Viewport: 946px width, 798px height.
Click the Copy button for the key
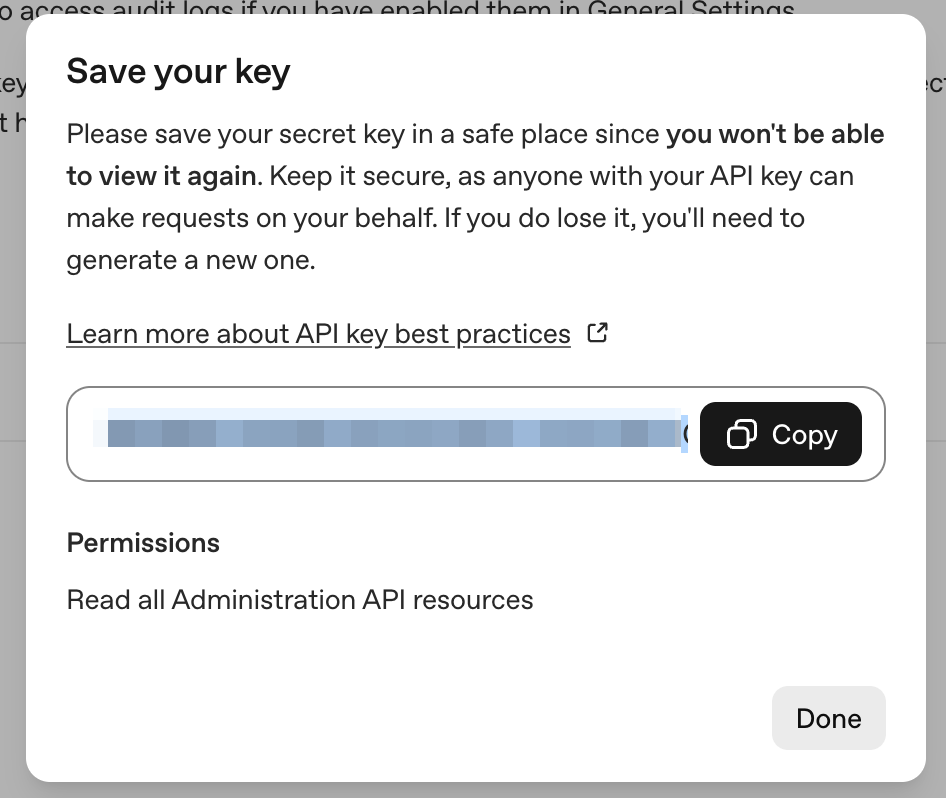coord(780,434)
